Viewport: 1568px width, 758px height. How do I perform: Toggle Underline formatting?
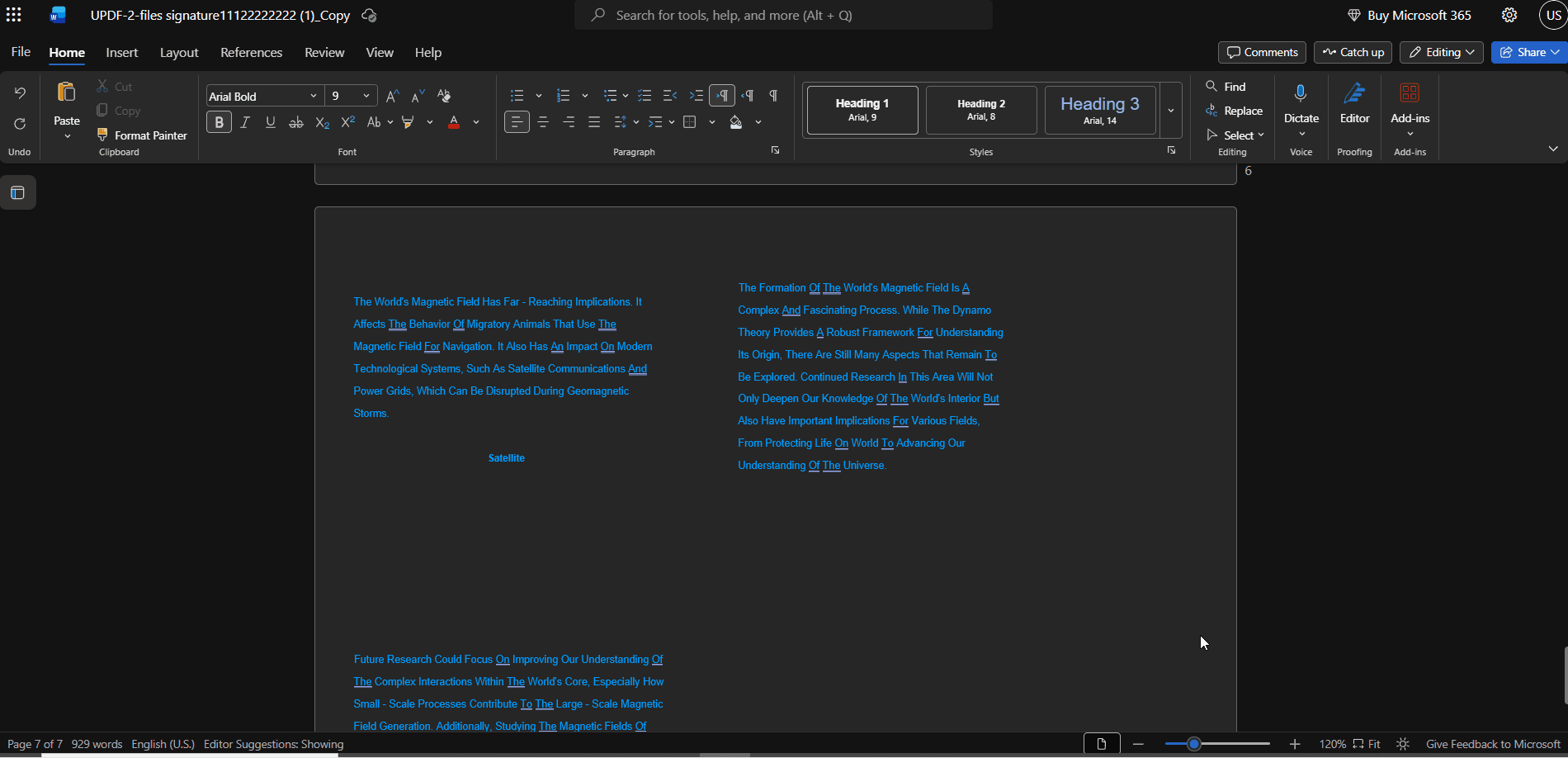271,122
